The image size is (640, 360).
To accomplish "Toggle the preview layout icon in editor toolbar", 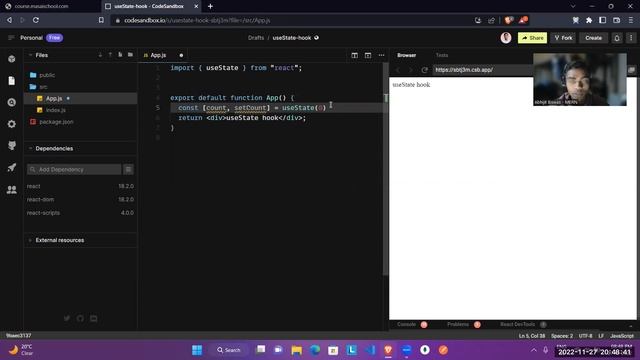I will tap(368, 55).
